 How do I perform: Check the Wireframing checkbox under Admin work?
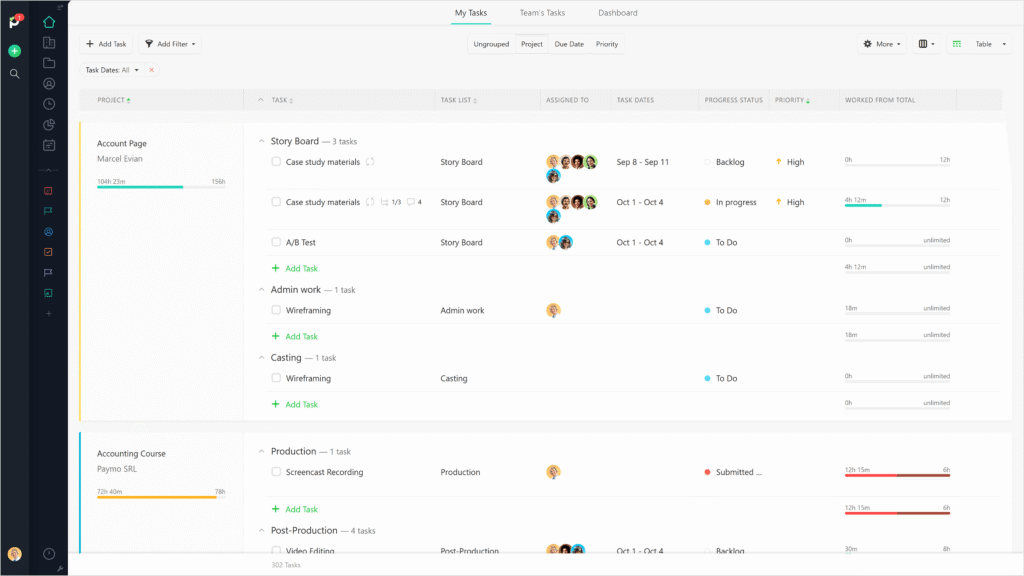click(x=276, y=310)
